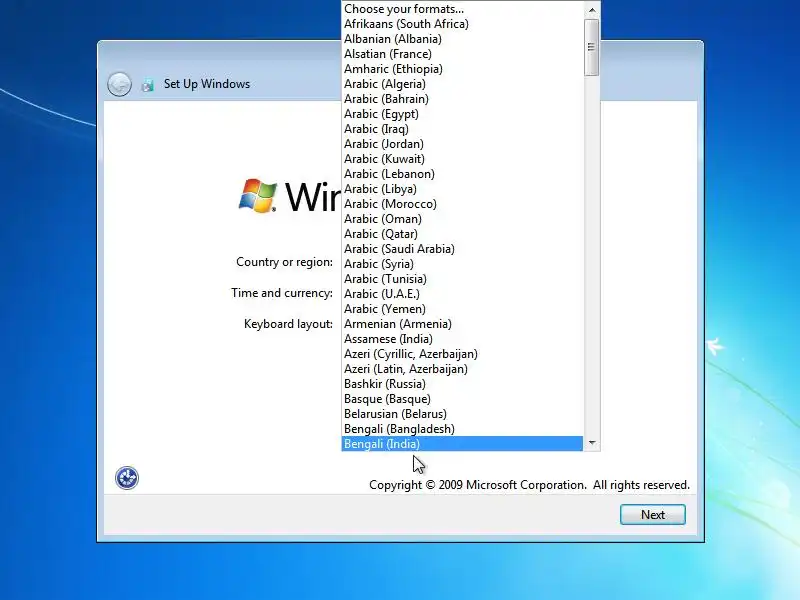Image resolution: width=800 pixels, height=600 pixels.
Task: Select Belarusian (Belarus) format
Action: (462, 414)
